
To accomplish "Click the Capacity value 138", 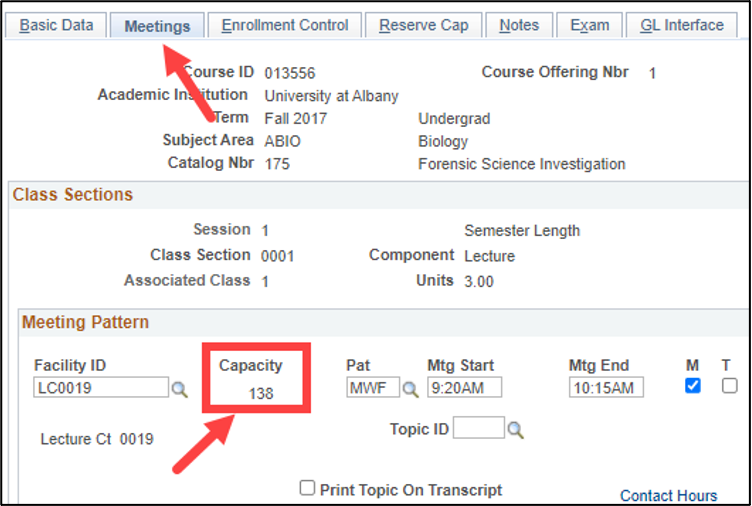I will click(x=261, y=393).
